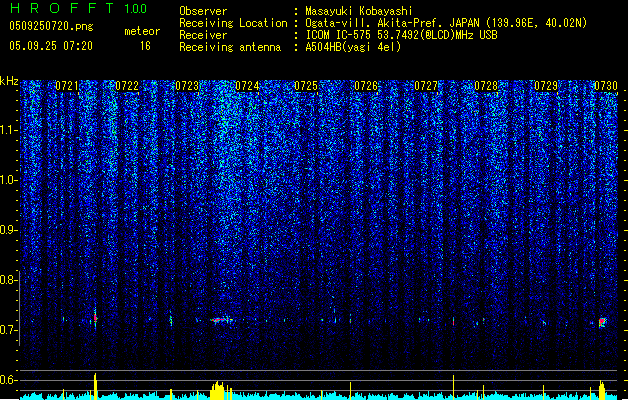
Task: Click the 0.8 kHz axis label
Action: [x=8, y=280]
